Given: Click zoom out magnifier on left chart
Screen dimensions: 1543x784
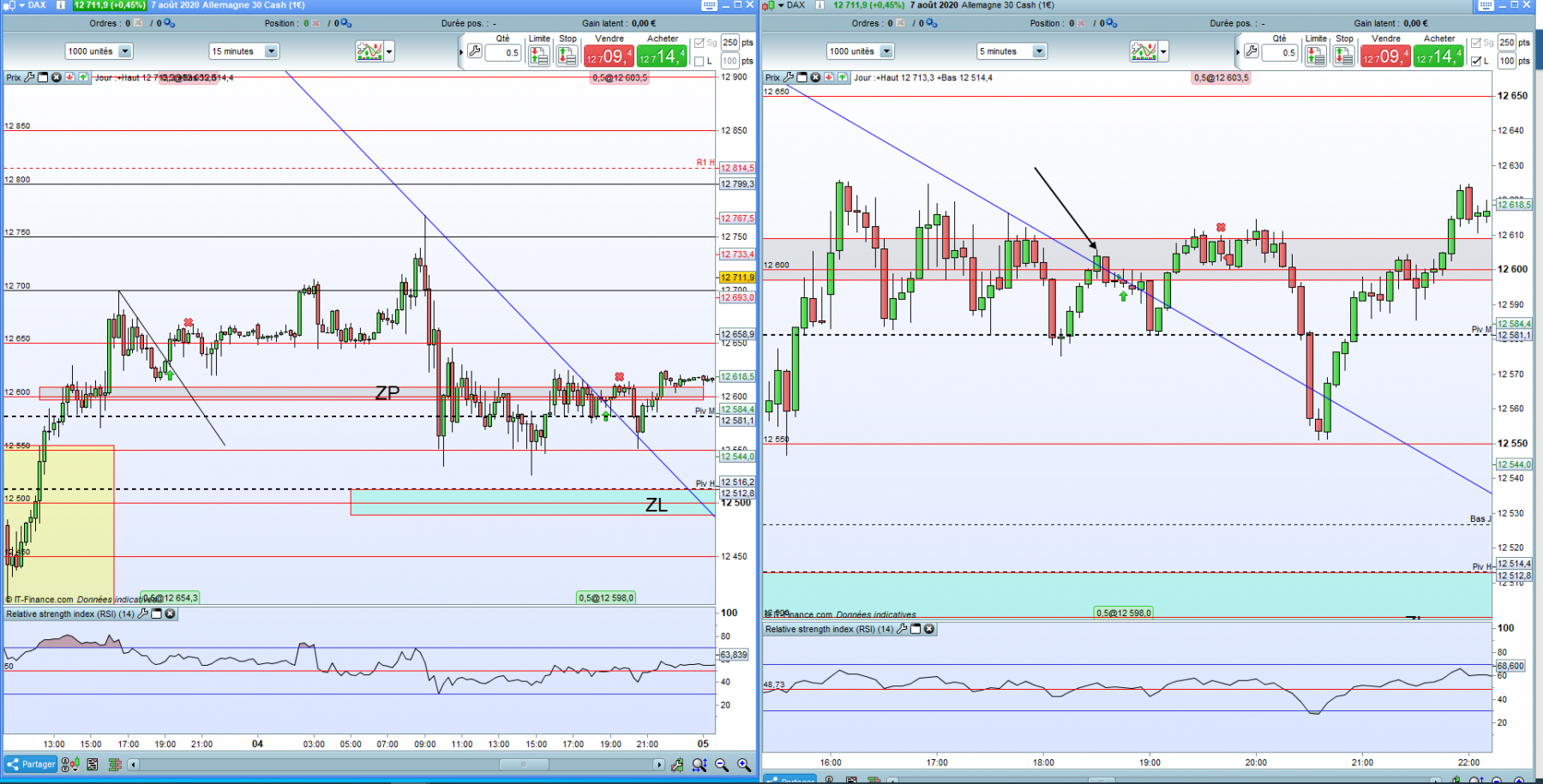Looking at the screenshot, I should 722,764.
